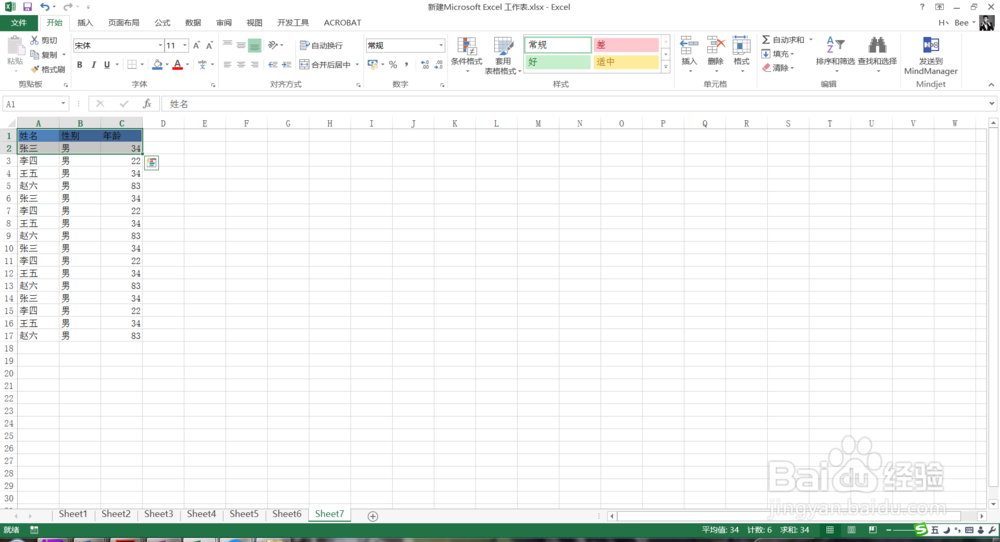This screenshot has height=542, width=1000.
Task: Open the font name dropdown
Action: coord(160,45)
